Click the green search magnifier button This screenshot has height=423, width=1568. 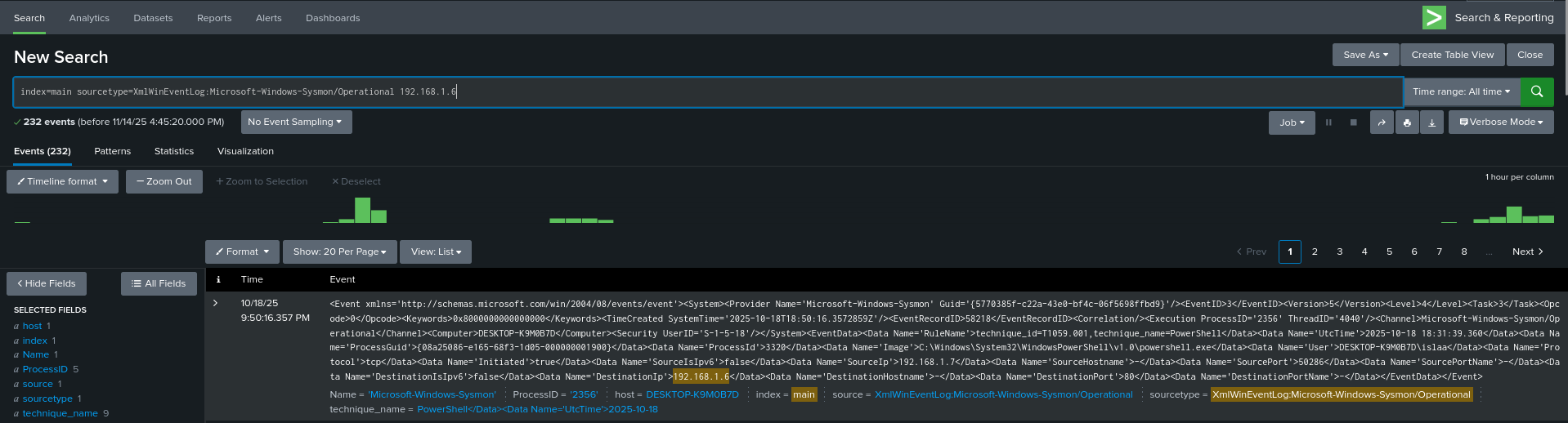tap(1536, 91)
